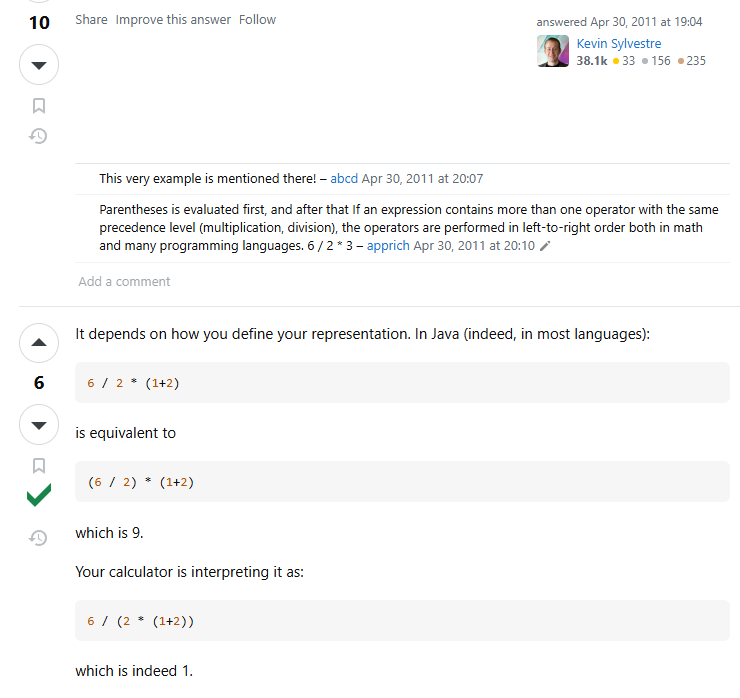Open activity history of the accepted answer
Screen dimensions: 740x698
tap(38, 538)
